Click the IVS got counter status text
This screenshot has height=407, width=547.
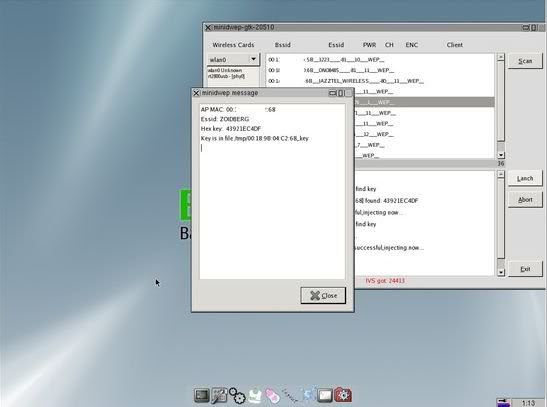pyautogui.click(x=385, y=281)
